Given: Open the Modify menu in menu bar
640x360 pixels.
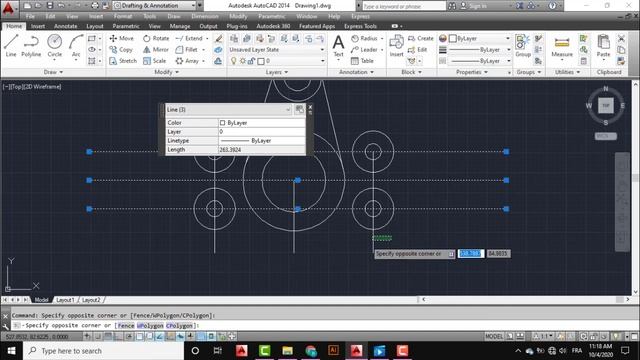Looking at the screenshot, I should [x=238, y=16].
